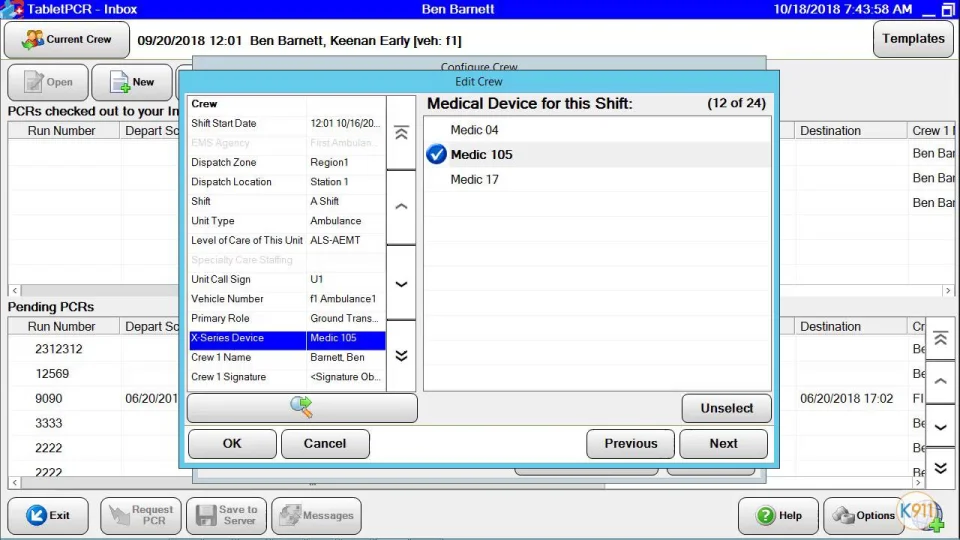This screenshot has height=540, width=960.
Task: Select pending PCR run 12569
Action: (52, 373)
